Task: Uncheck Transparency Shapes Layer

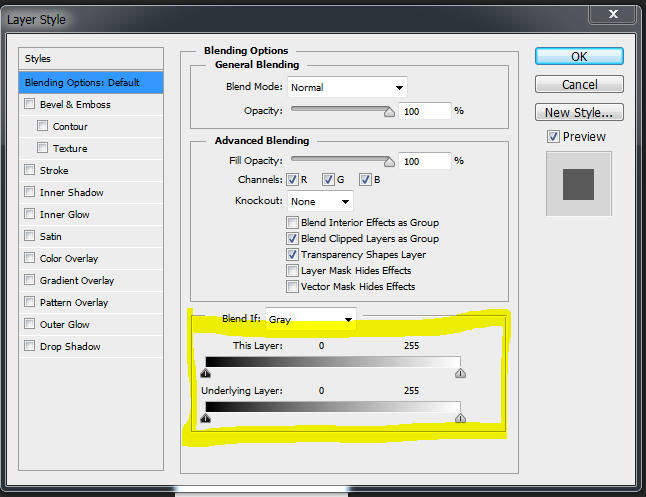Action: click(293, 255)
